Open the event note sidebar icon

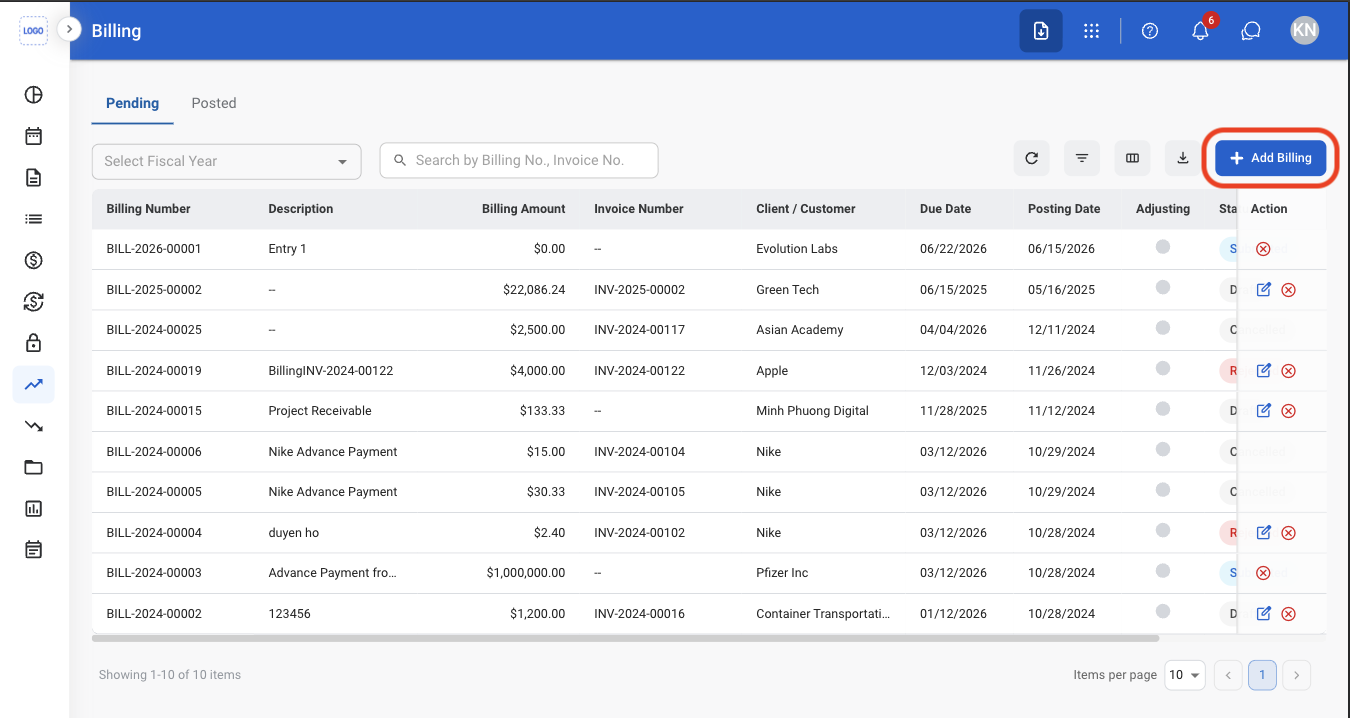click(x=34, y=549)
